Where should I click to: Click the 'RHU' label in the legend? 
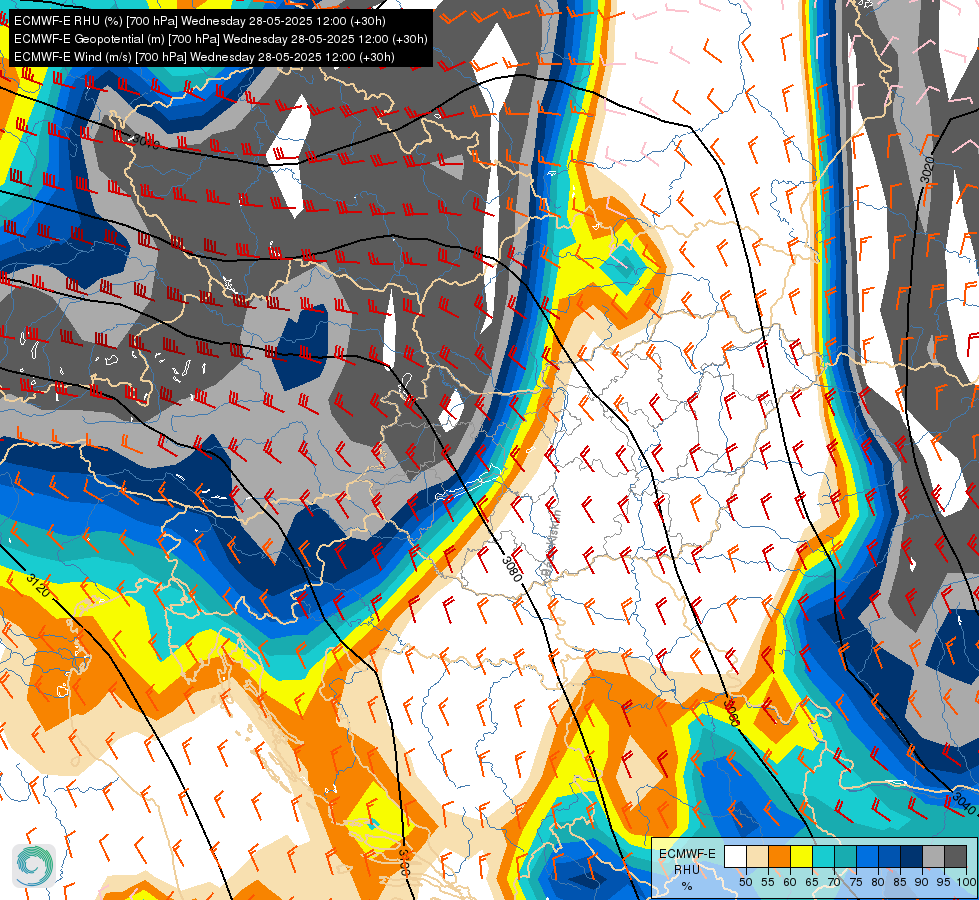(687, 870)
